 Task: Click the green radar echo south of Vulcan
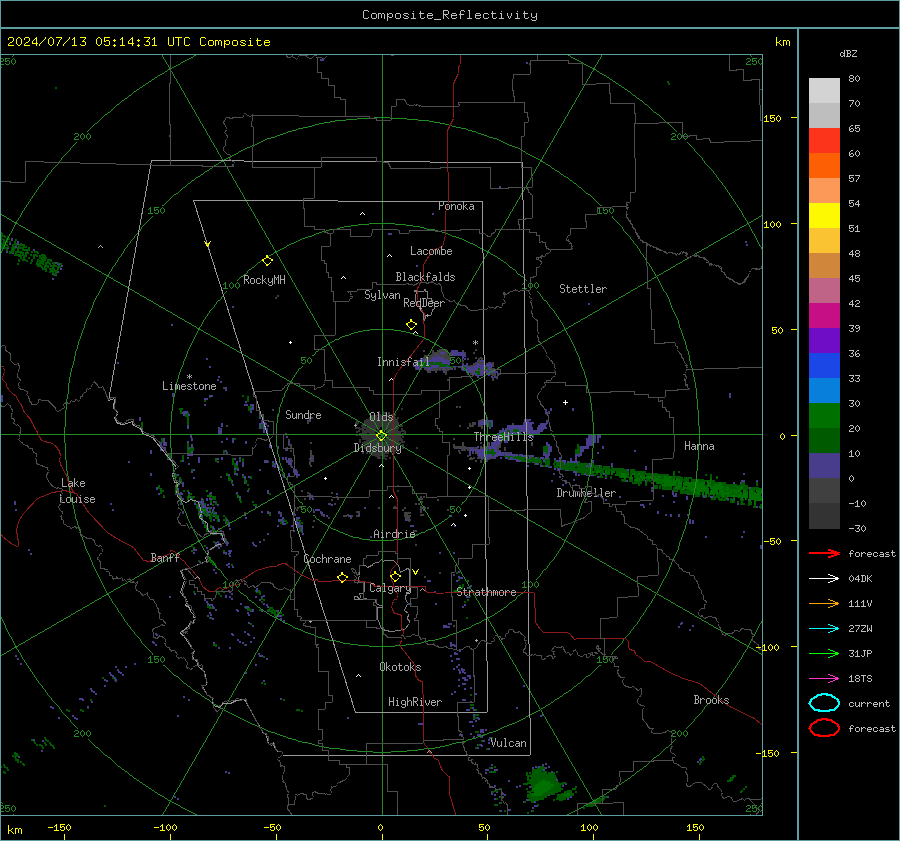coord(543,784)
